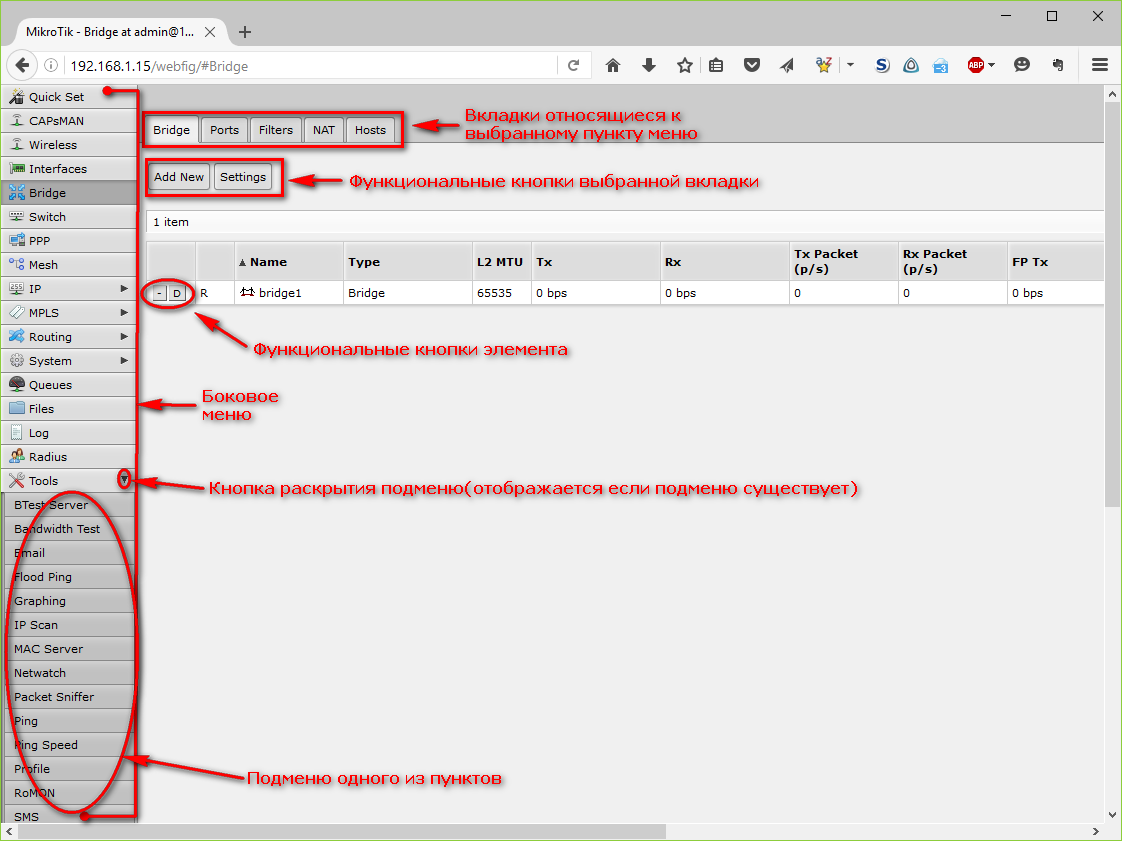Click the Evernote elephant icon
Screen dimensions: 1122x841
1058,66
